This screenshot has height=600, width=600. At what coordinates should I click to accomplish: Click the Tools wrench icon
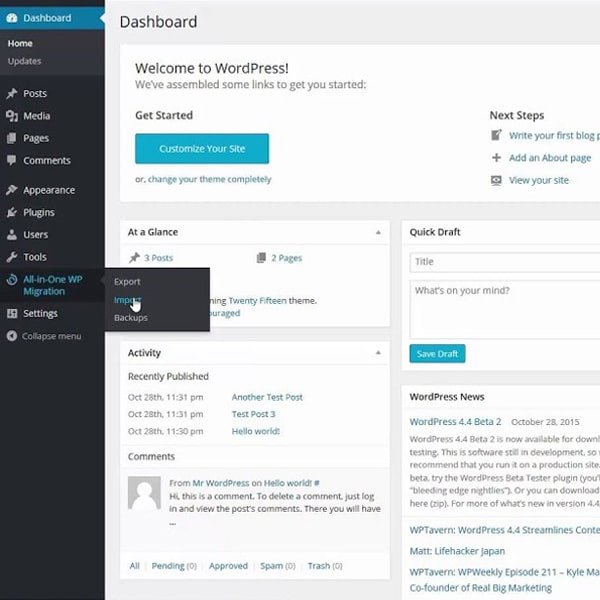click(12, 257)
